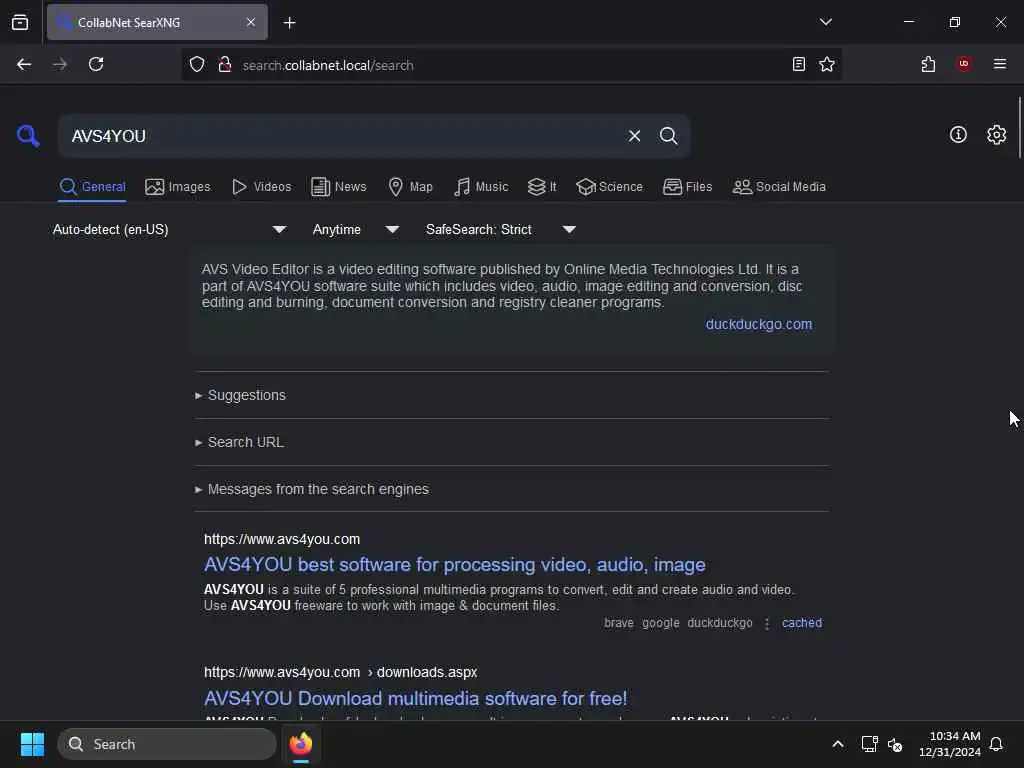Open SearXNG preferences gear
This screenshot has height=768, width=1024.
click(x=996, y=135)
